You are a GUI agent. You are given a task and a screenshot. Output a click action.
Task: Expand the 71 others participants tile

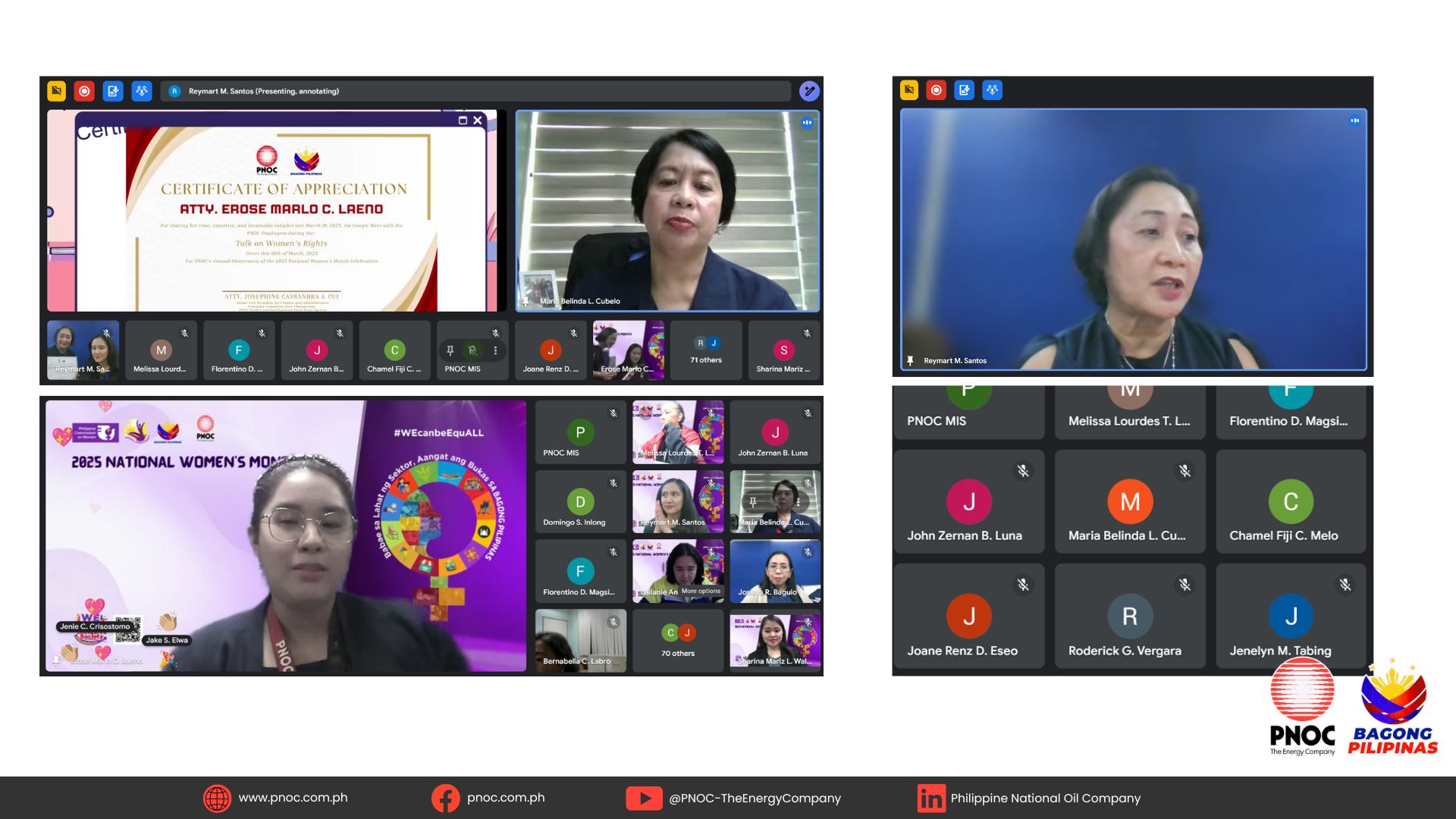[x=706, y=350]
